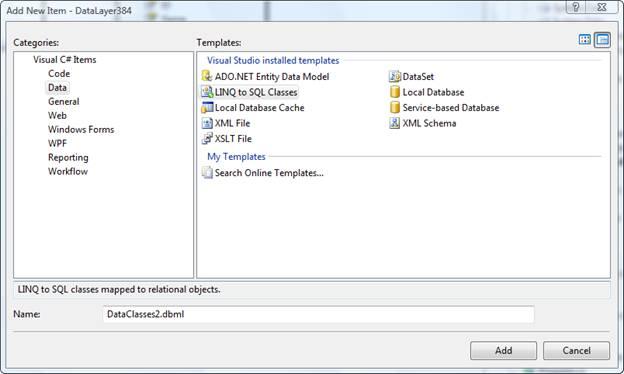Open the Windows Forms category

pos(81,129)
